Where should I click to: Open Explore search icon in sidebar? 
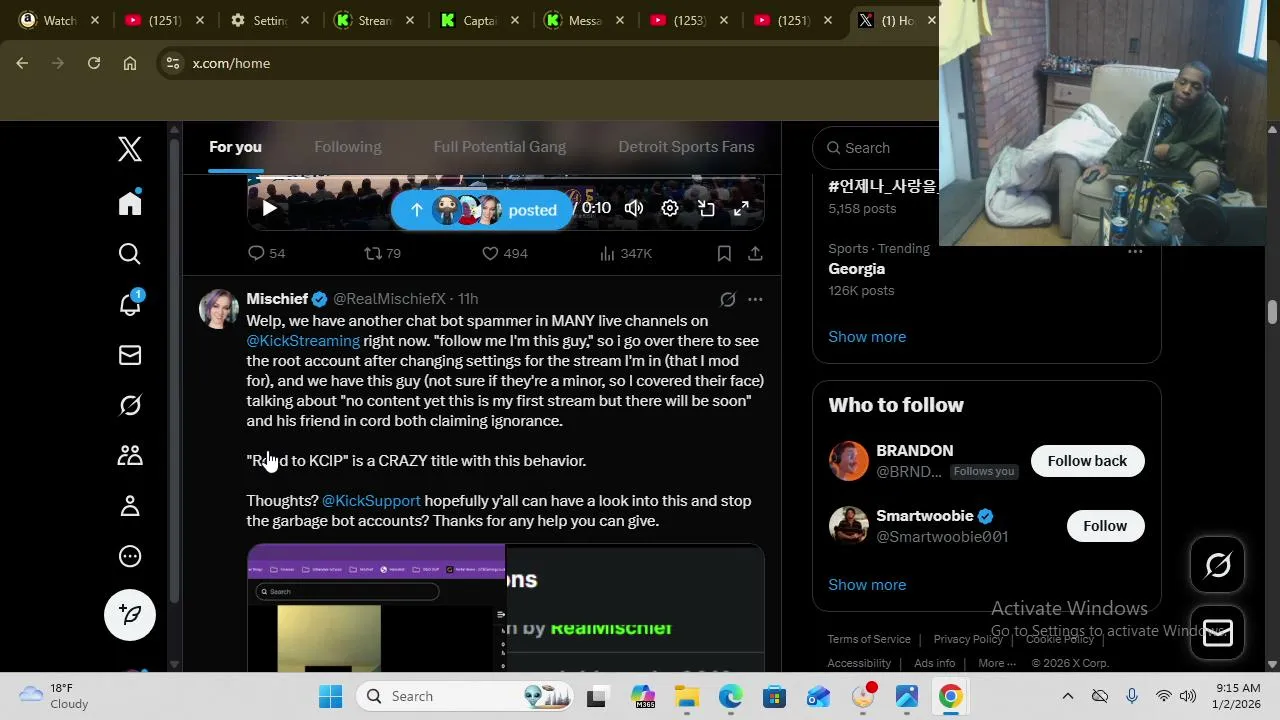coord(130,254)
